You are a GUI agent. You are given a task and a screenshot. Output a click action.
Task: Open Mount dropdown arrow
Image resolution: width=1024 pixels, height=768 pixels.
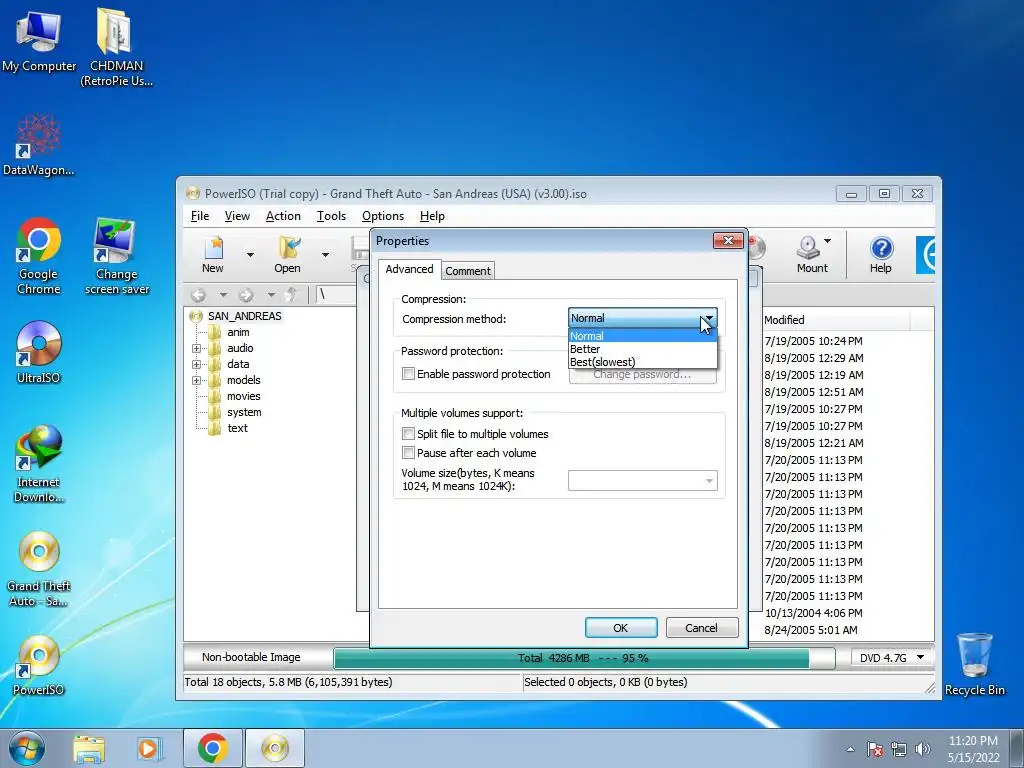click(827, 241)
